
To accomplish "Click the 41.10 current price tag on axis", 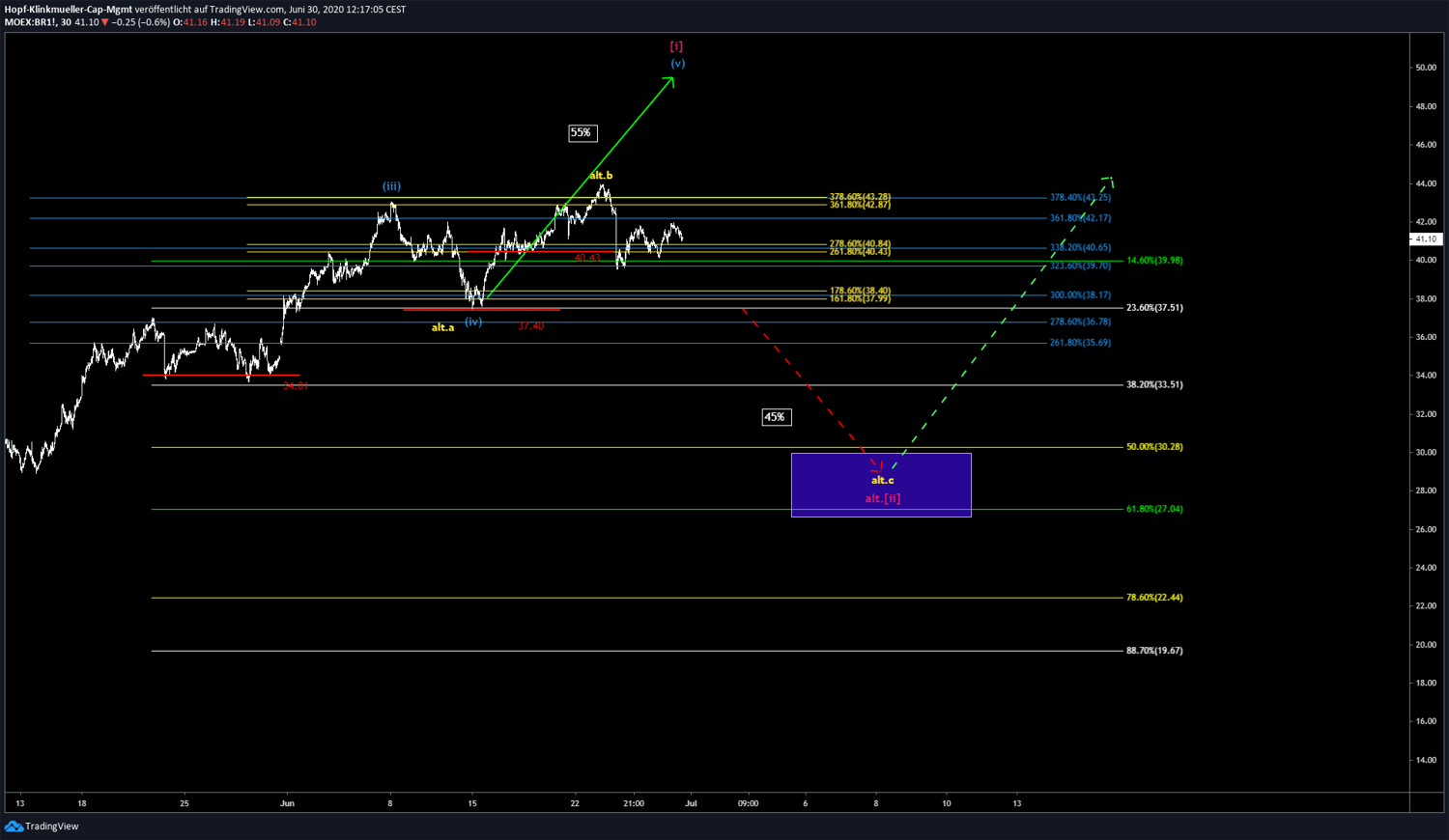I will pyautogui.click(x=1425, y=238).
